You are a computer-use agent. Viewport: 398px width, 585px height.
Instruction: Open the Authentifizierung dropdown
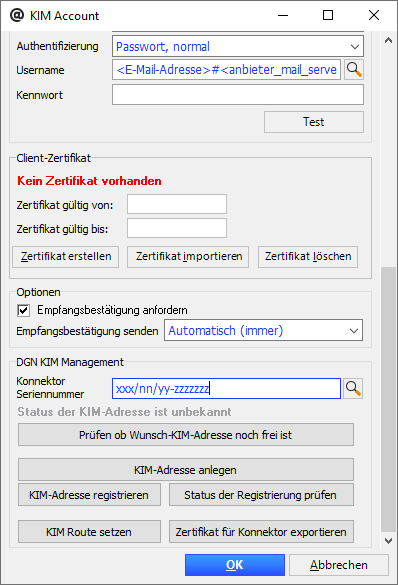pyautogui.click(x=238, y=46)
